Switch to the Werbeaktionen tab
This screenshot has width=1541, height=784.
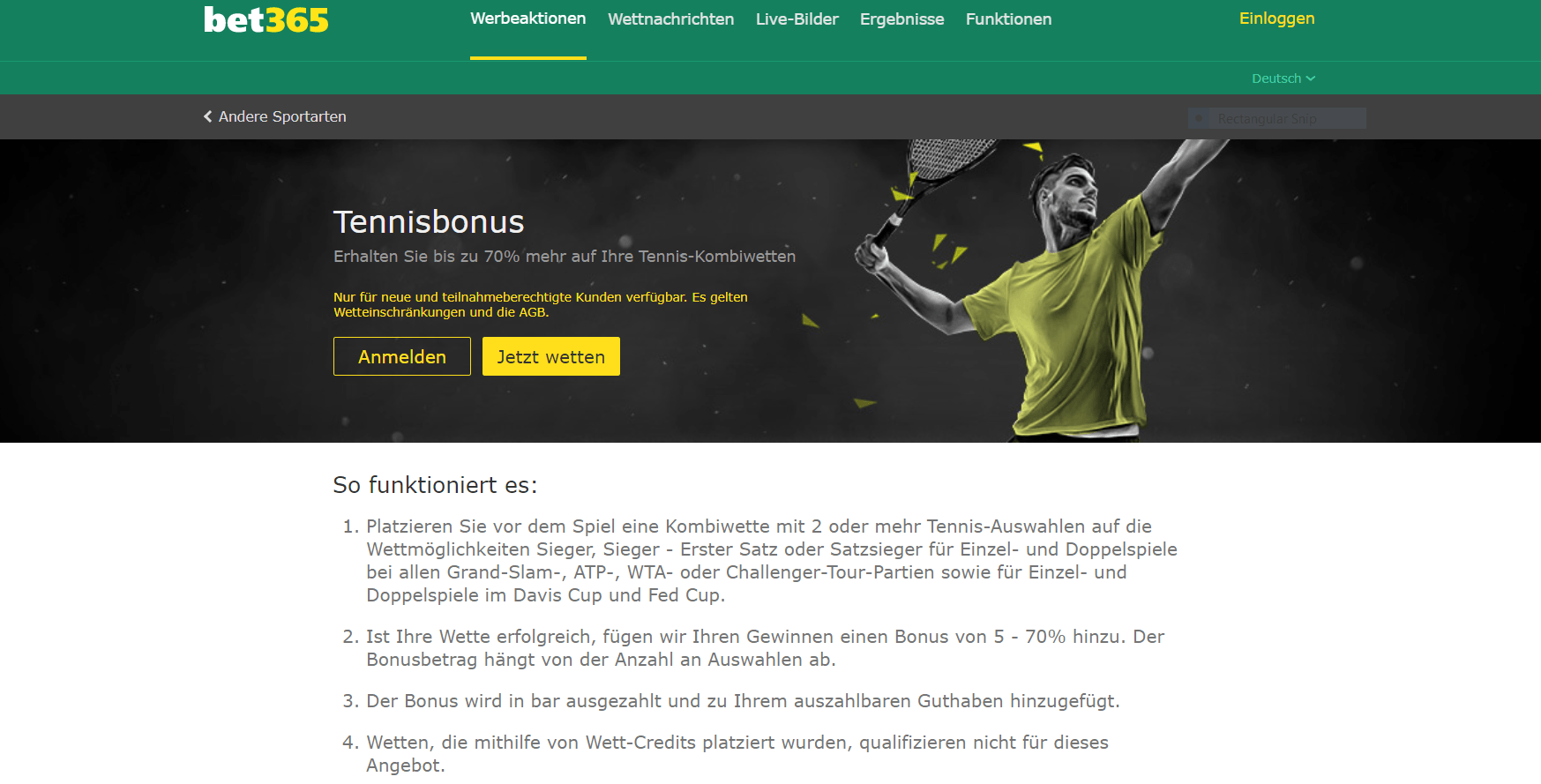(527, 19)
